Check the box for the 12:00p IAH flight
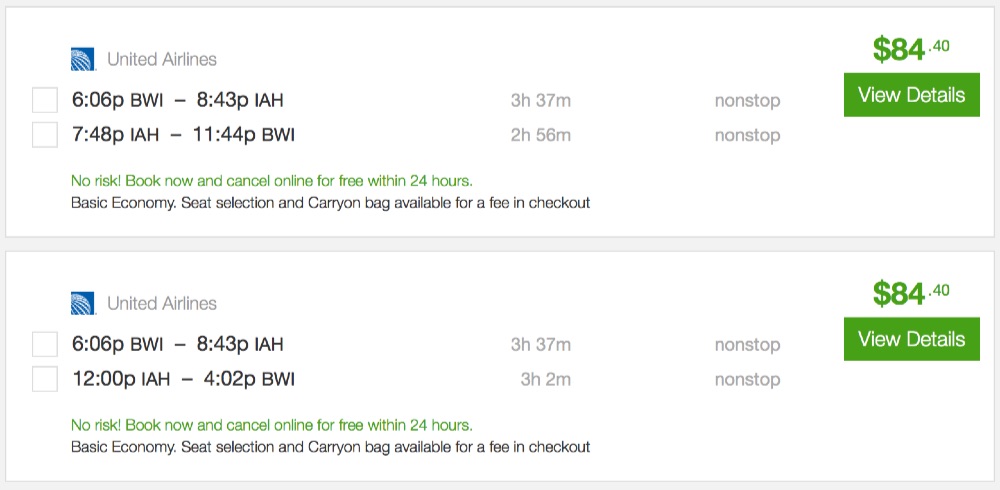 tap(45, 379)
